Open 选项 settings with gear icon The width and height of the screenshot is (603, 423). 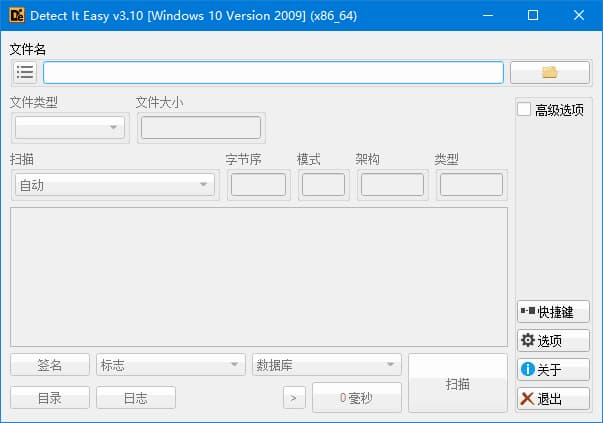tap(553, 341)
